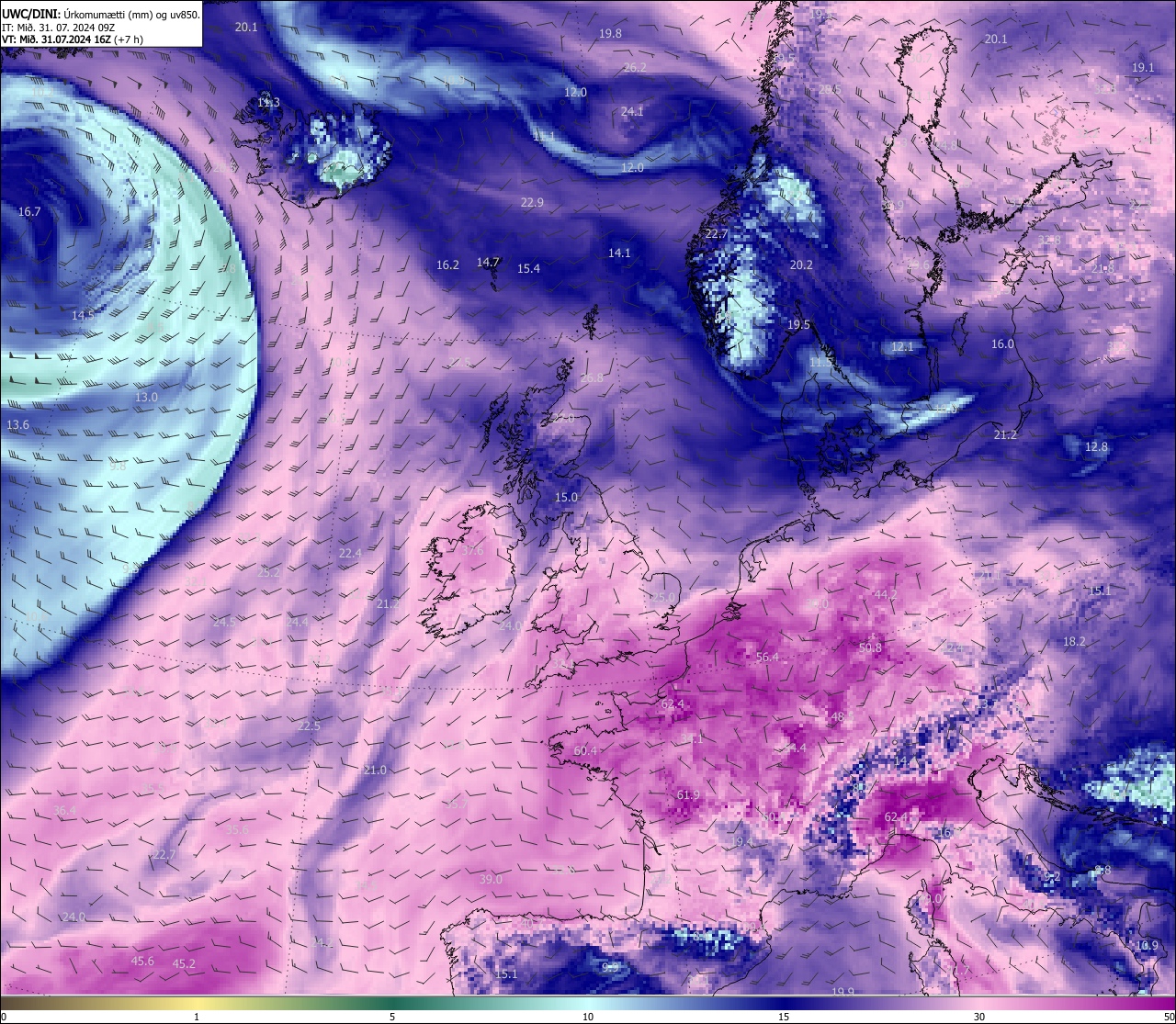
Task: Click the 15.4 value on the map
Action: [528, 269]
